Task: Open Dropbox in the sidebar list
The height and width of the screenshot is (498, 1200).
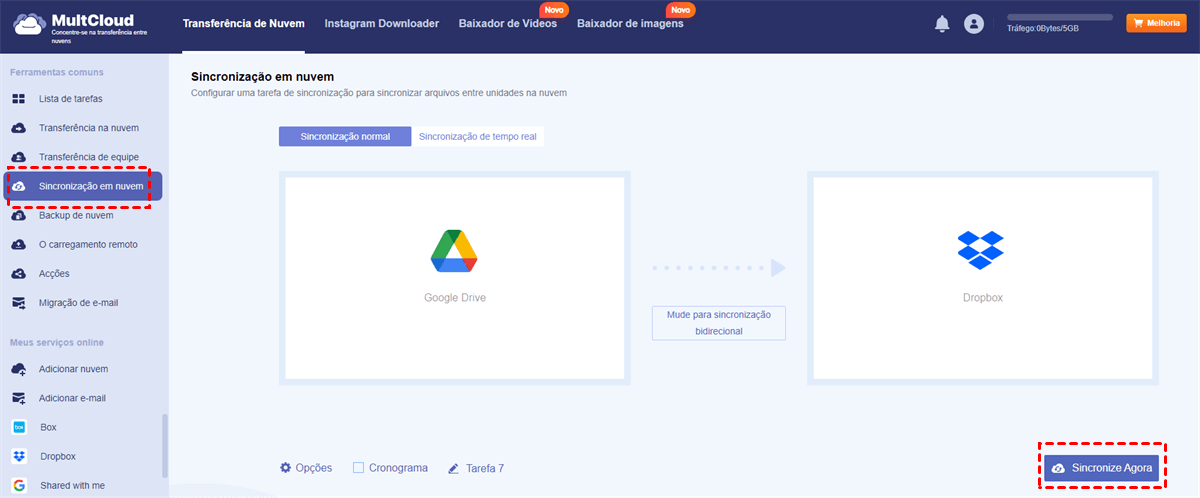Action: (x=58, y=456)
